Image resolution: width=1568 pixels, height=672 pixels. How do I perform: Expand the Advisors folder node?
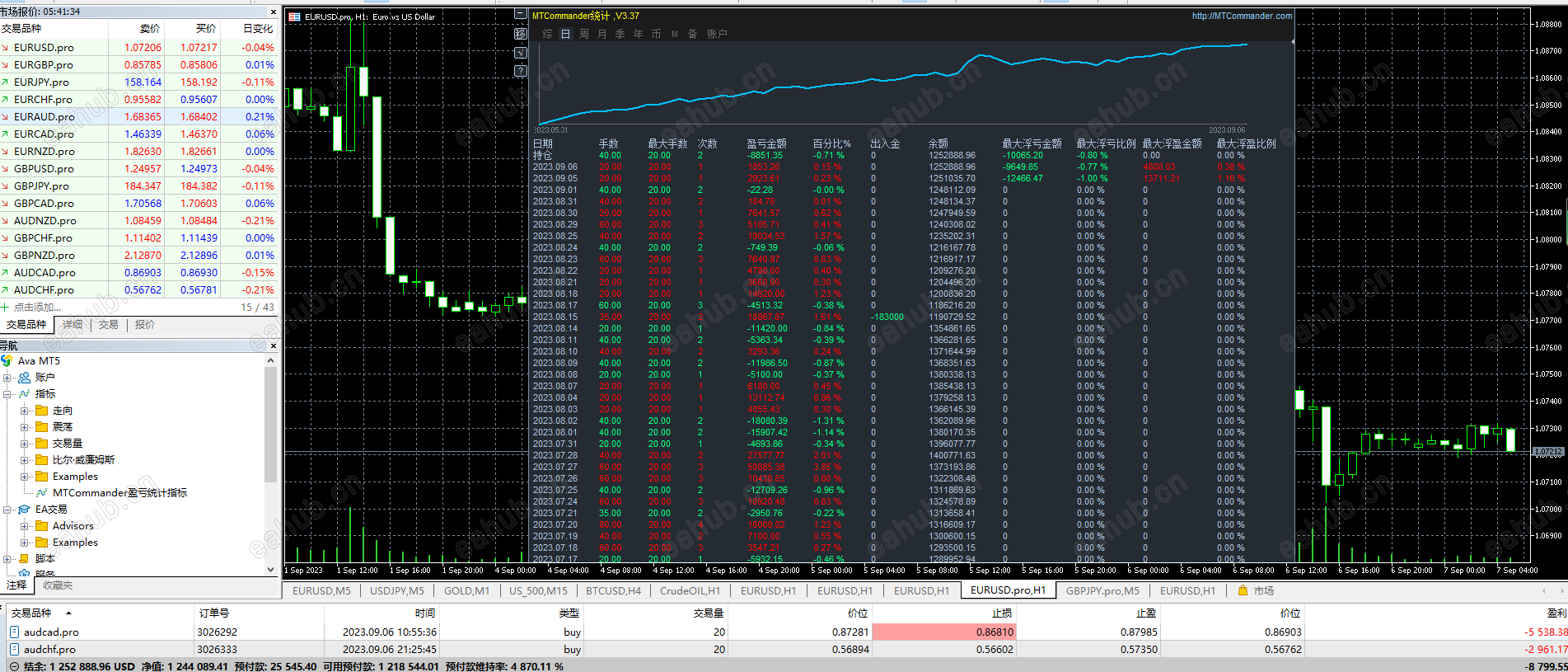tap(25, 526)
